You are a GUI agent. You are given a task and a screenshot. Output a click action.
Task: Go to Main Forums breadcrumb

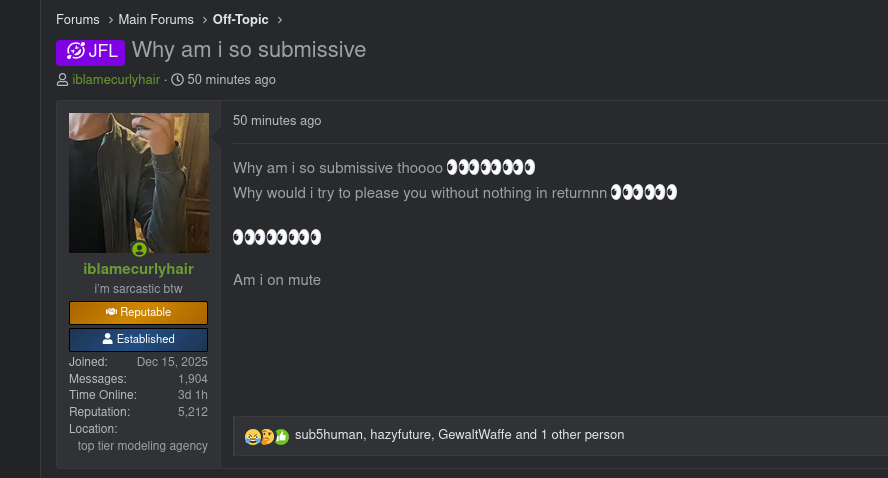156,19
